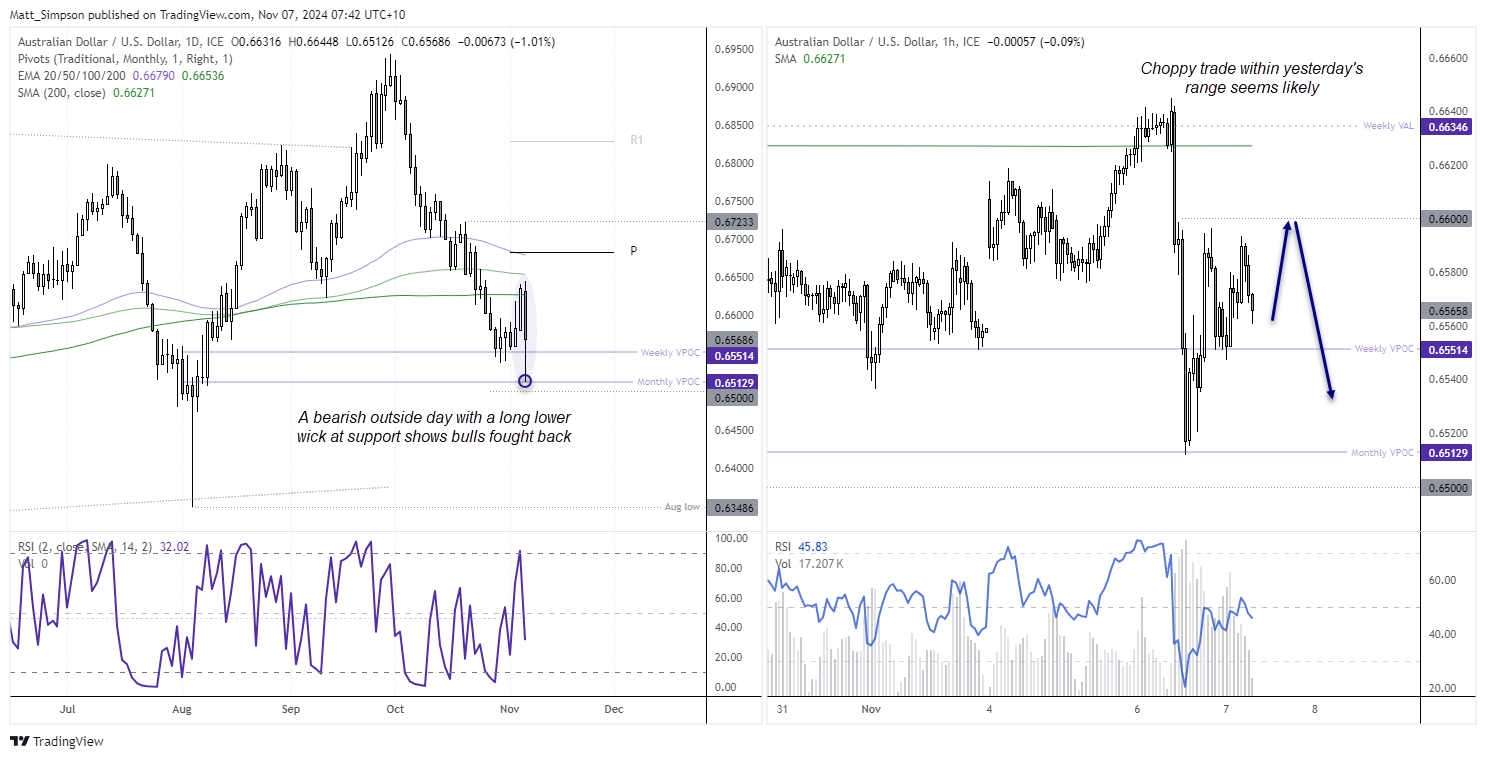Click the 'Aug low' line label

click(683, 507)
